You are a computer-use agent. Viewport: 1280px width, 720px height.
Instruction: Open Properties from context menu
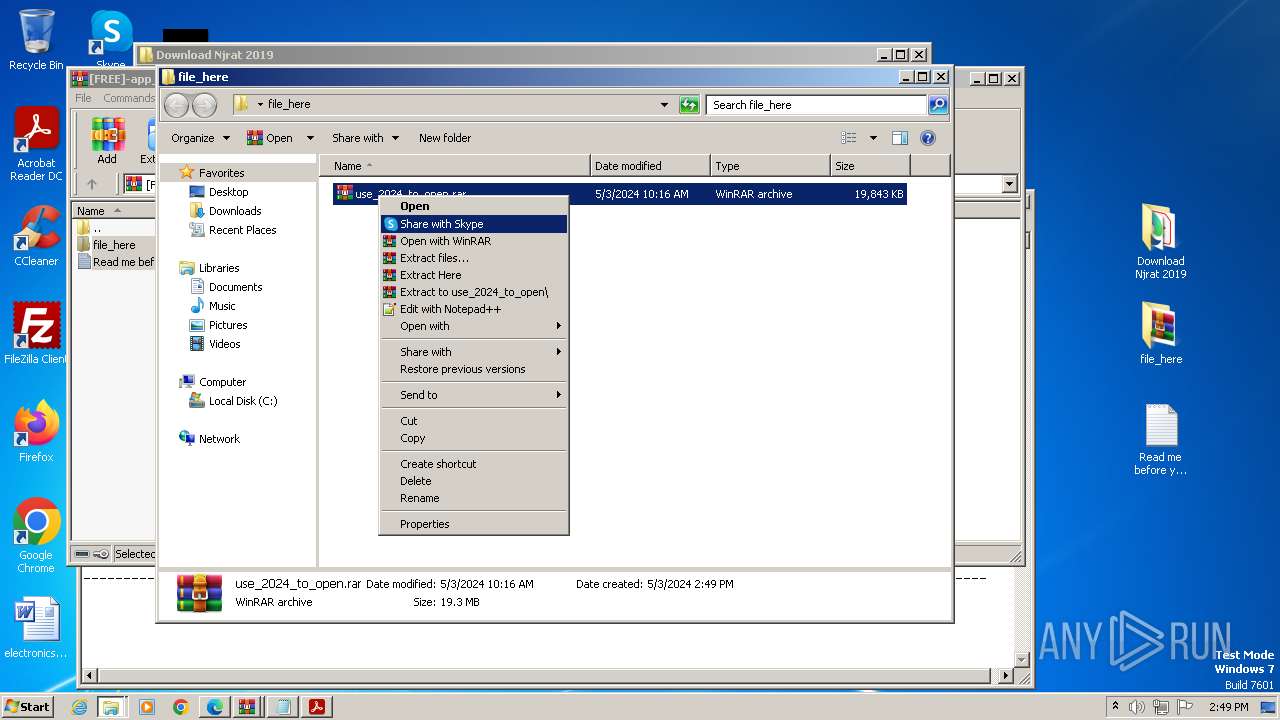(474, 524)
